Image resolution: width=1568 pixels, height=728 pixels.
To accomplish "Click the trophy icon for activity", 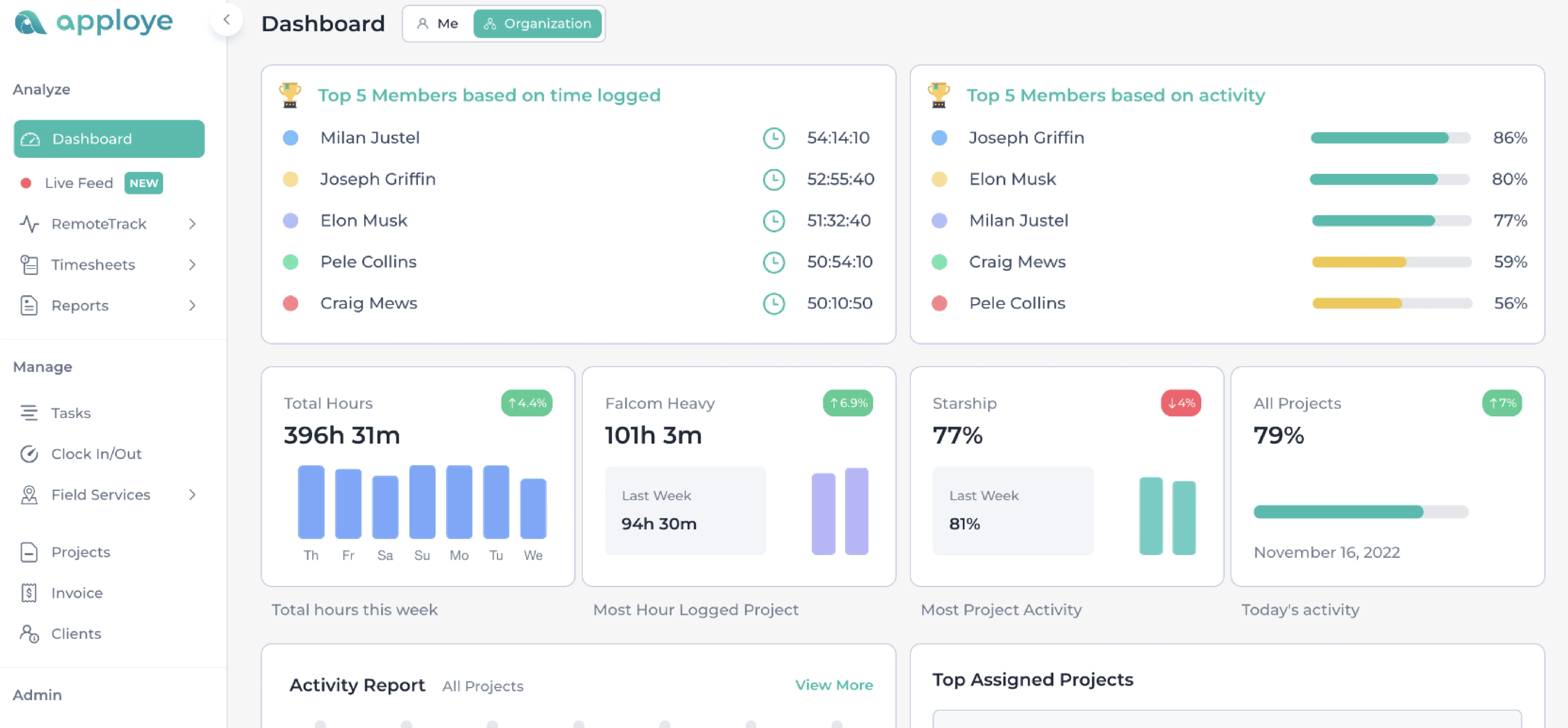I will (x=939, y=96).
